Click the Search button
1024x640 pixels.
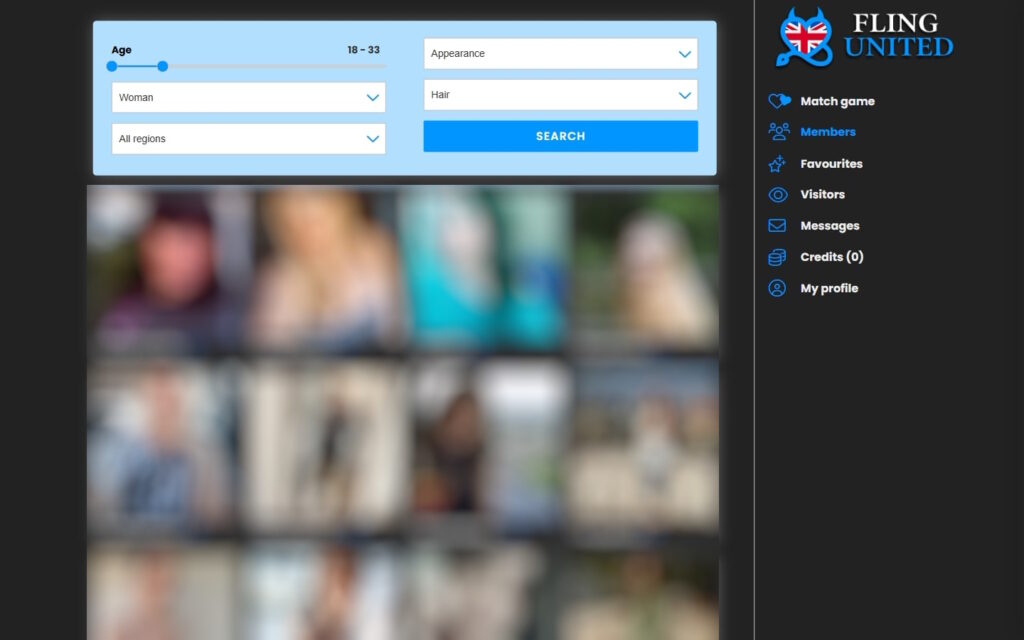(560, 136)
